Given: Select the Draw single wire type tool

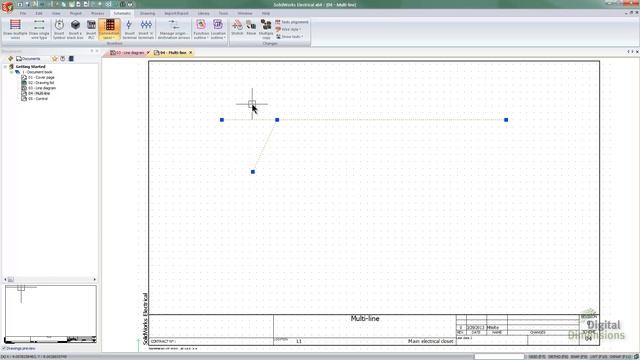Looking at the screenshot, I should pos(39,29).
